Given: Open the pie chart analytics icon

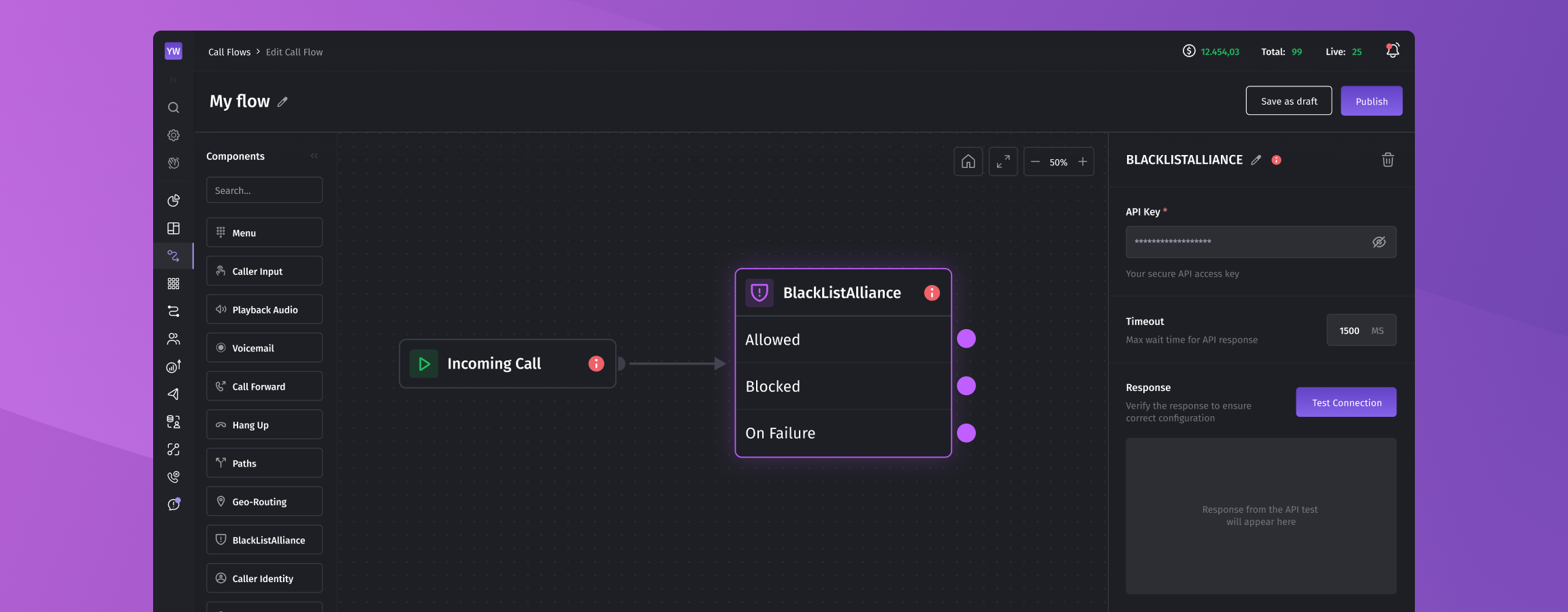Looking at the screenshot, I should pos(174,201).
